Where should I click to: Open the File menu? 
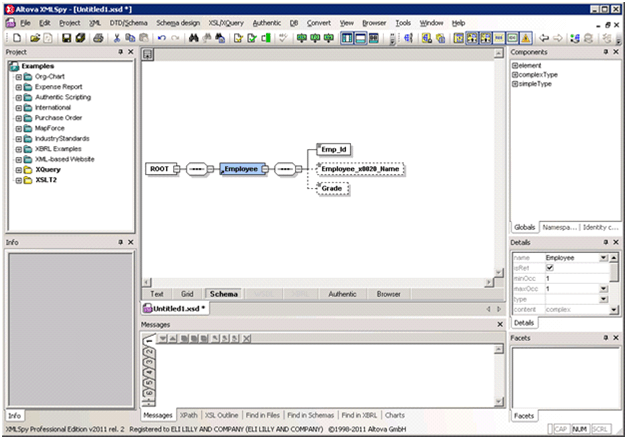[x=25, y=23]
